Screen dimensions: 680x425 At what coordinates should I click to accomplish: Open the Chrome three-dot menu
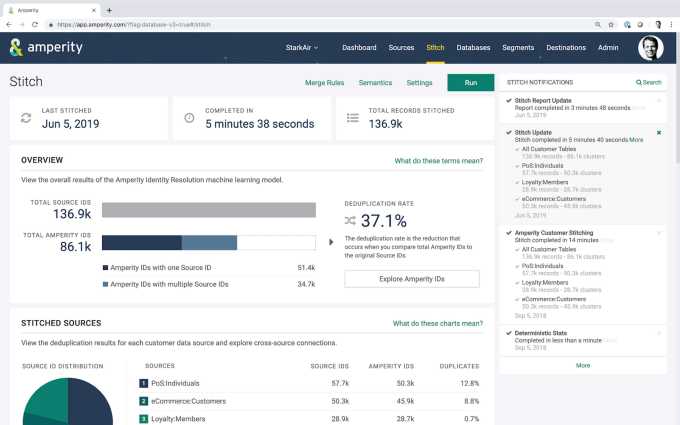click(671, 24)
